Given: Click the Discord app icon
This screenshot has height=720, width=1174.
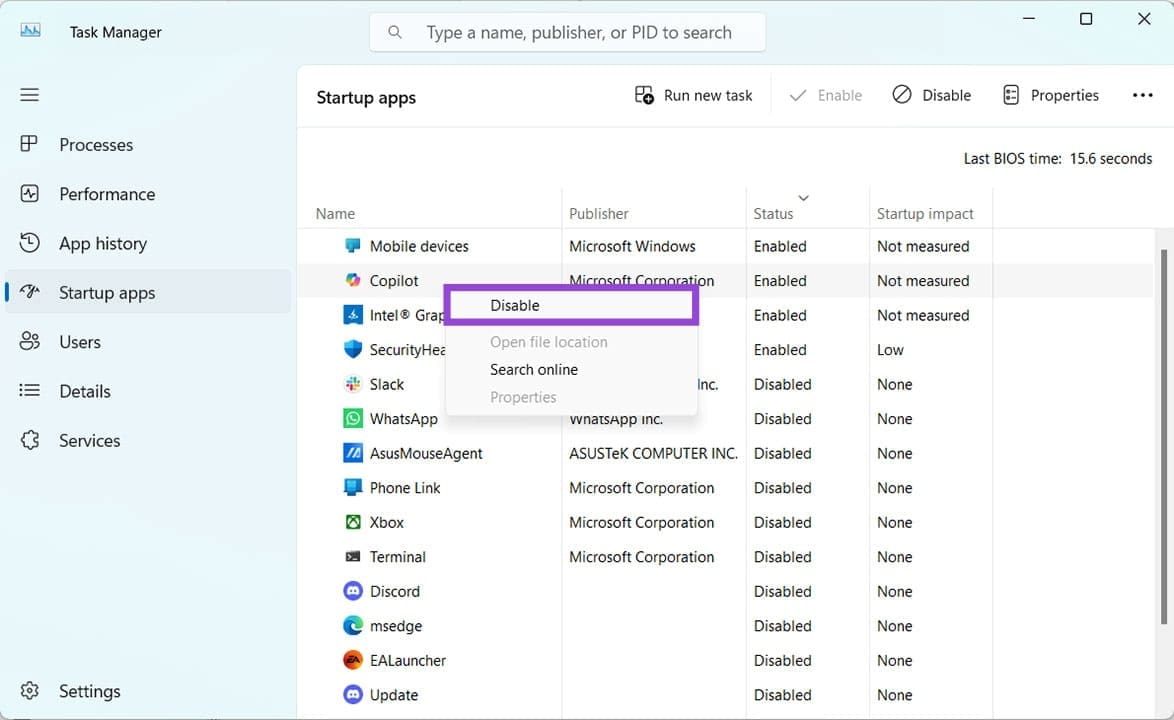Looking at the screenshot, I should 353,591.
